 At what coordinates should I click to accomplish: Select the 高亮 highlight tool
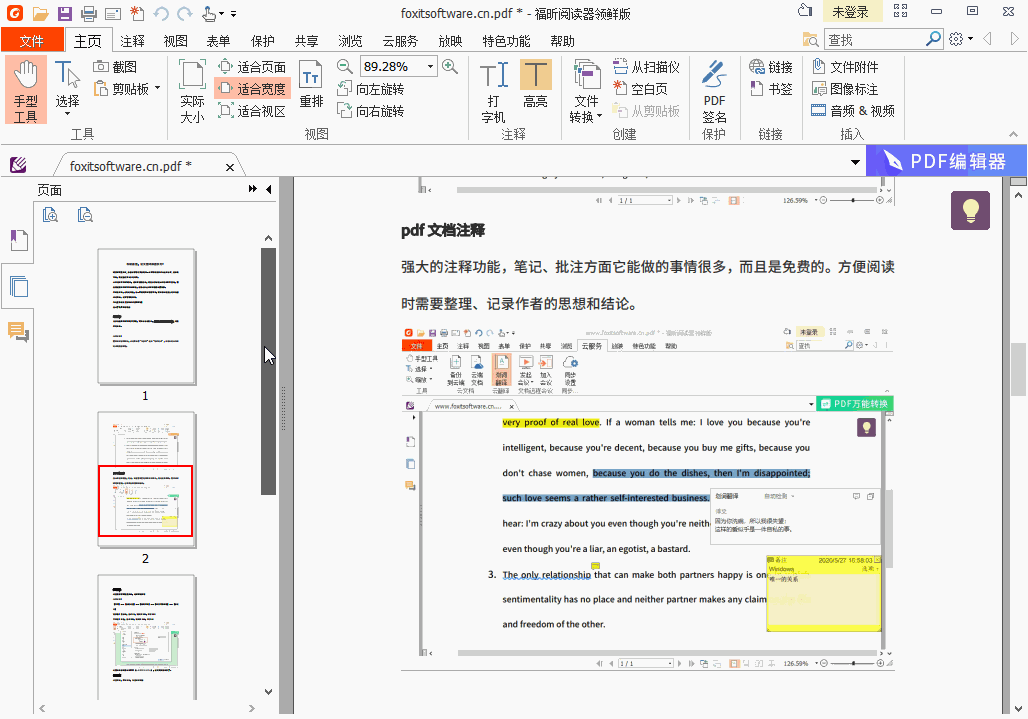[536, 90]
